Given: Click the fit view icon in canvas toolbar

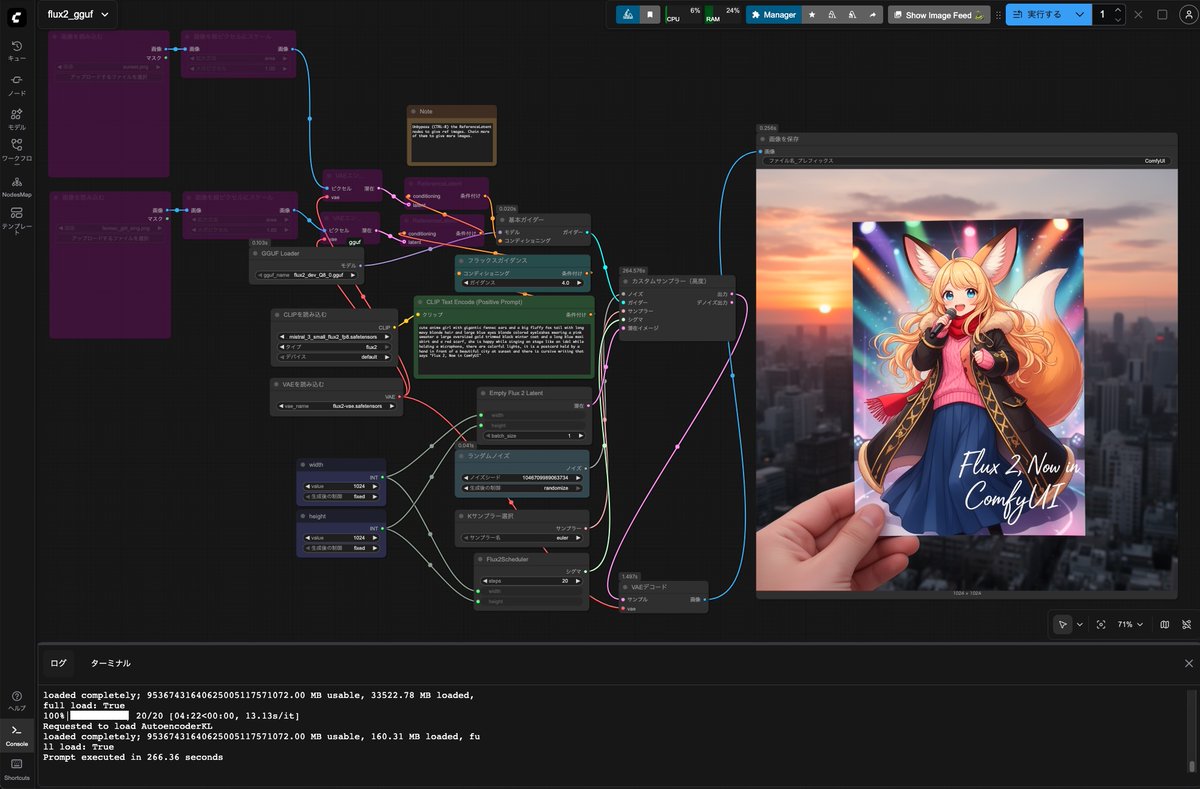Looking at the screenshot, I should click(x=1101, y=624).
